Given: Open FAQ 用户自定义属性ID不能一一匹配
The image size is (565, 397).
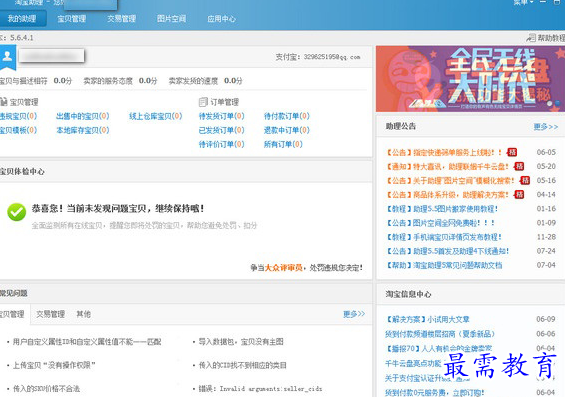Looking at the screenshot, I should (x=87, y=342).
